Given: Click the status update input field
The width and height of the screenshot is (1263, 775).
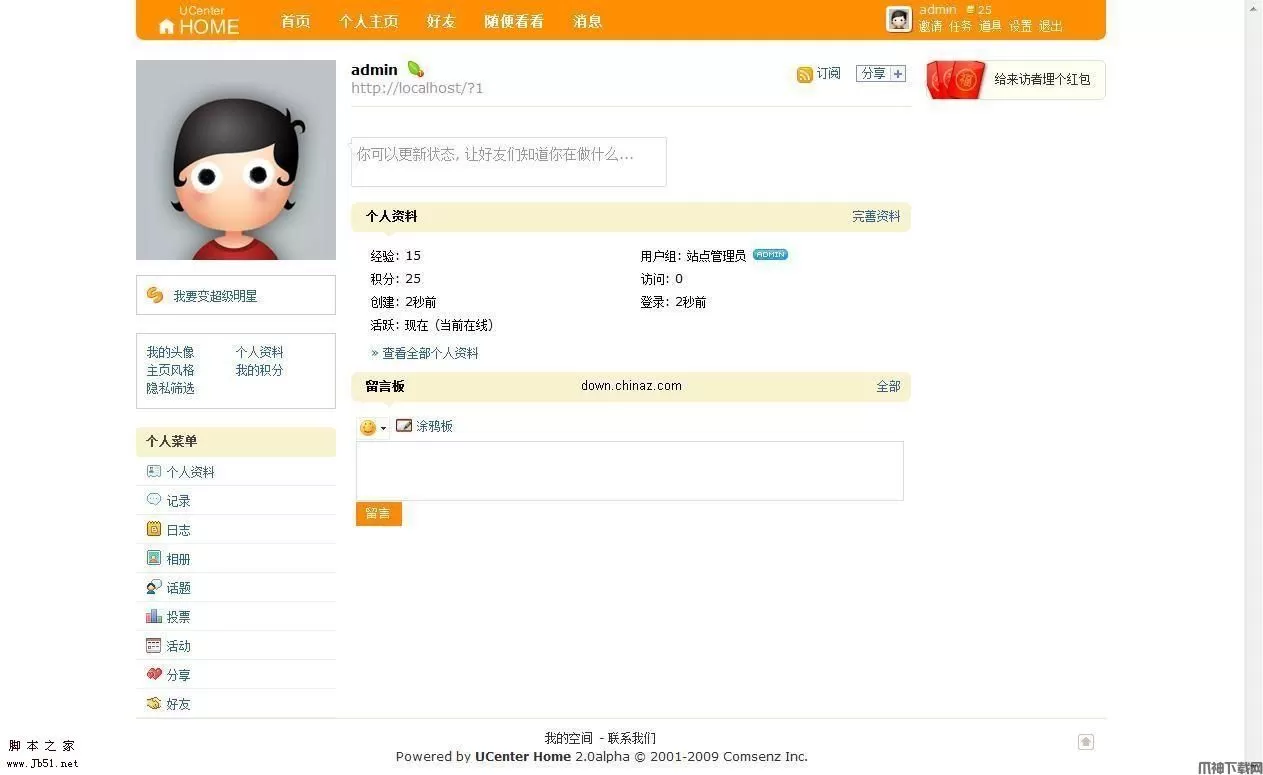Looking at the screenshot, I should click(508, 161).
